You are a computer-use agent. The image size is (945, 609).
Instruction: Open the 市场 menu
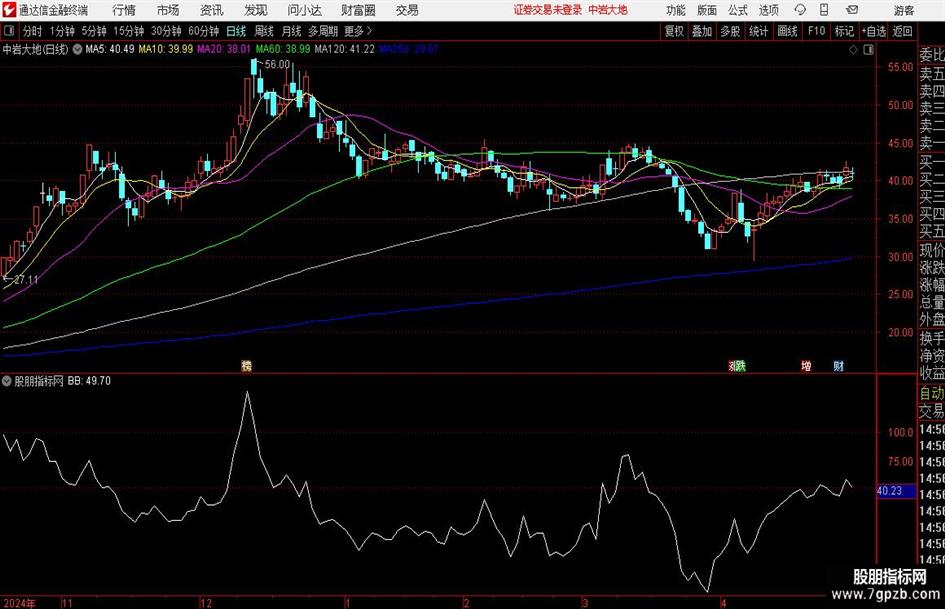168,10
